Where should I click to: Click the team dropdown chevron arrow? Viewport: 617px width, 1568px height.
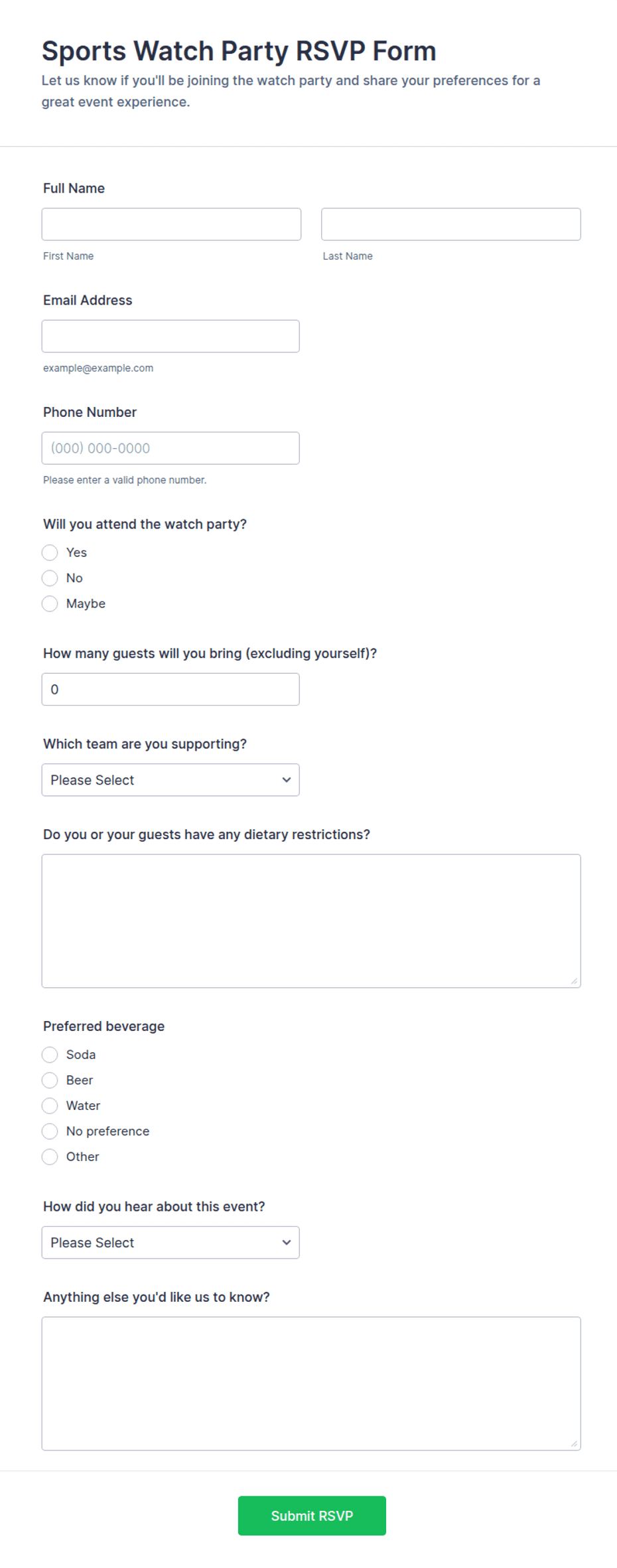tap(287, 780)
